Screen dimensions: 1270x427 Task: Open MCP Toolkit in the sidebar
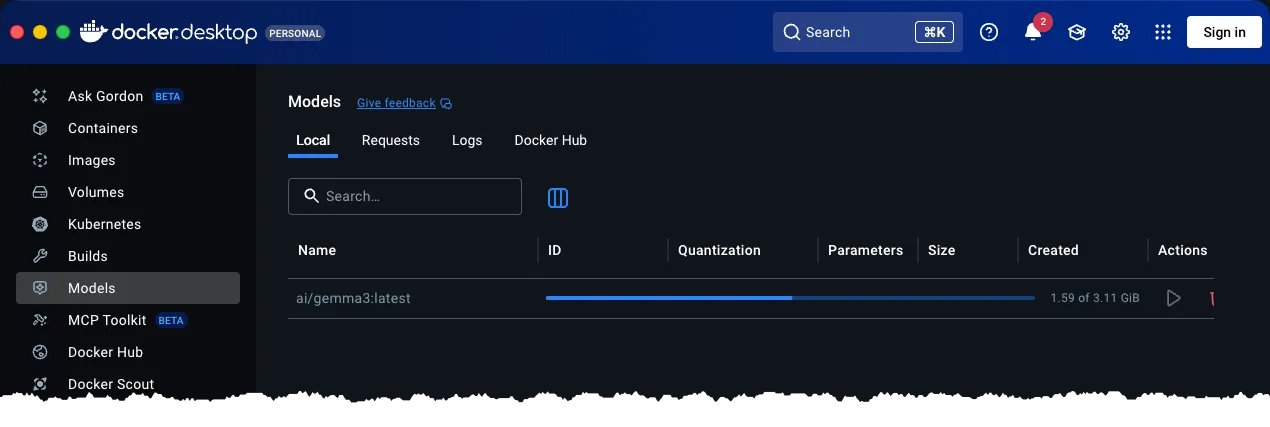107,320
